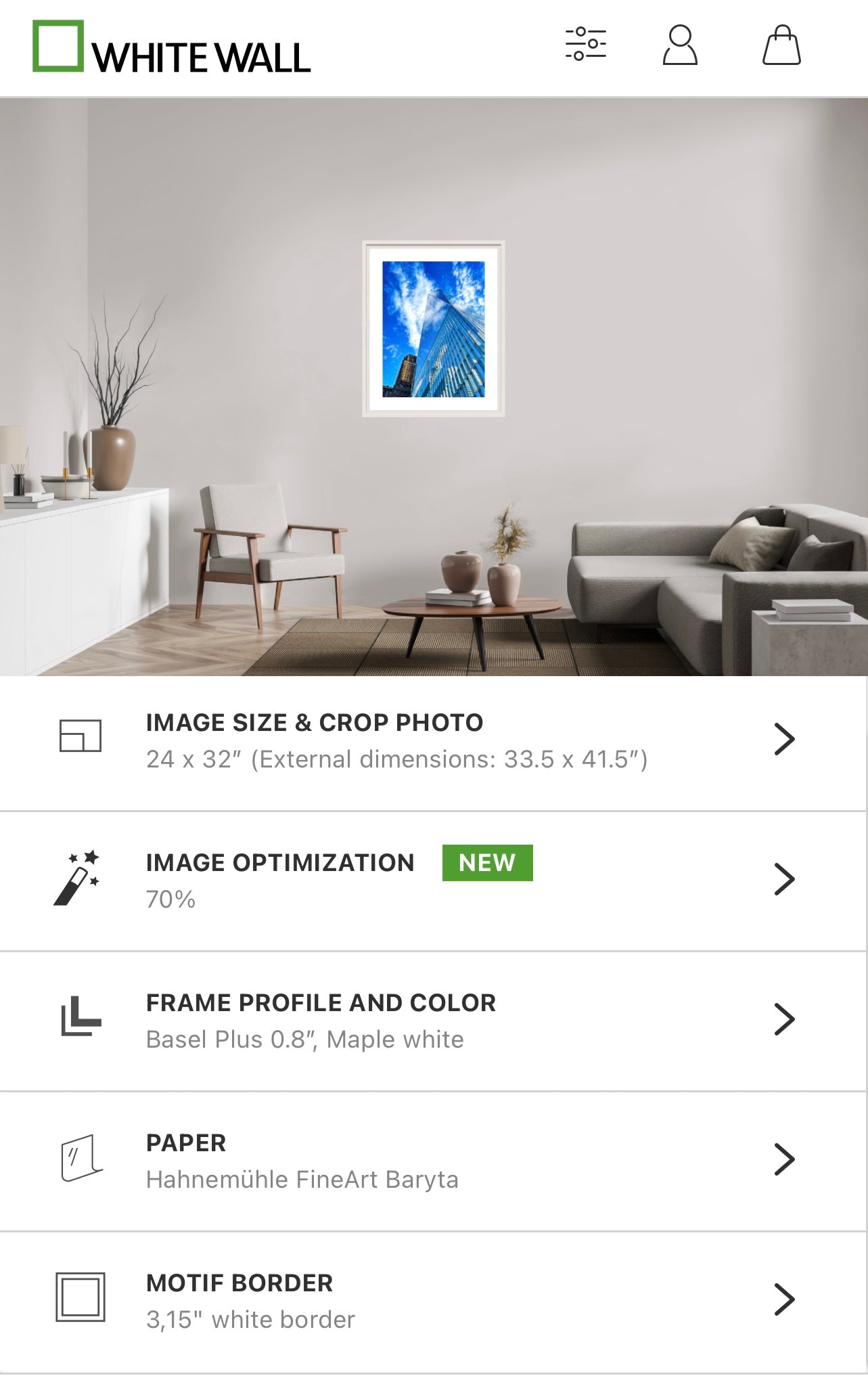Open the user account profile icon
868x1380 pixels.
680,45
